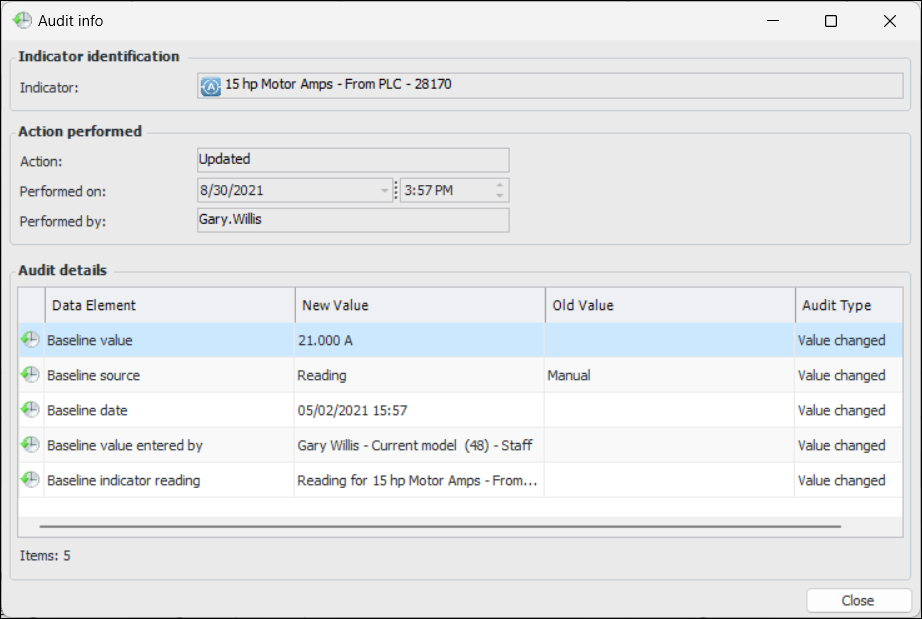Click the horizontal scrollbar of audit details

tap(440, 526)
